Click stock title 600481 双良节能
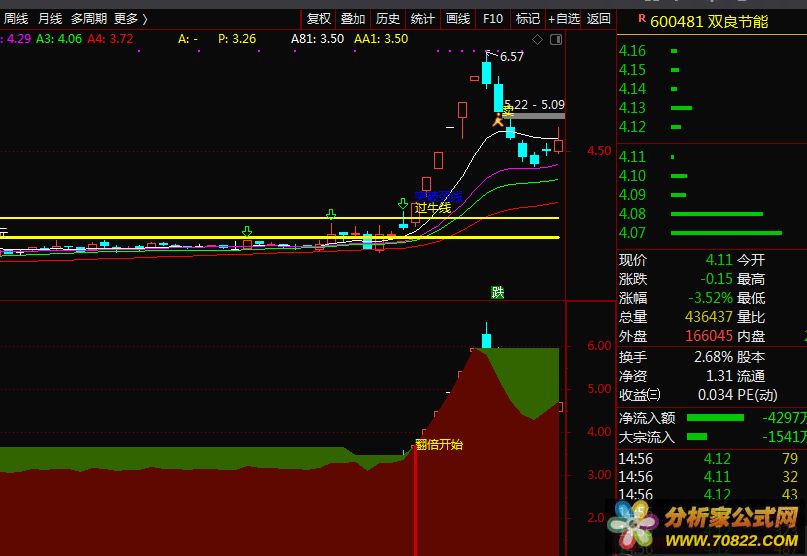 click(x=709, y=22)
